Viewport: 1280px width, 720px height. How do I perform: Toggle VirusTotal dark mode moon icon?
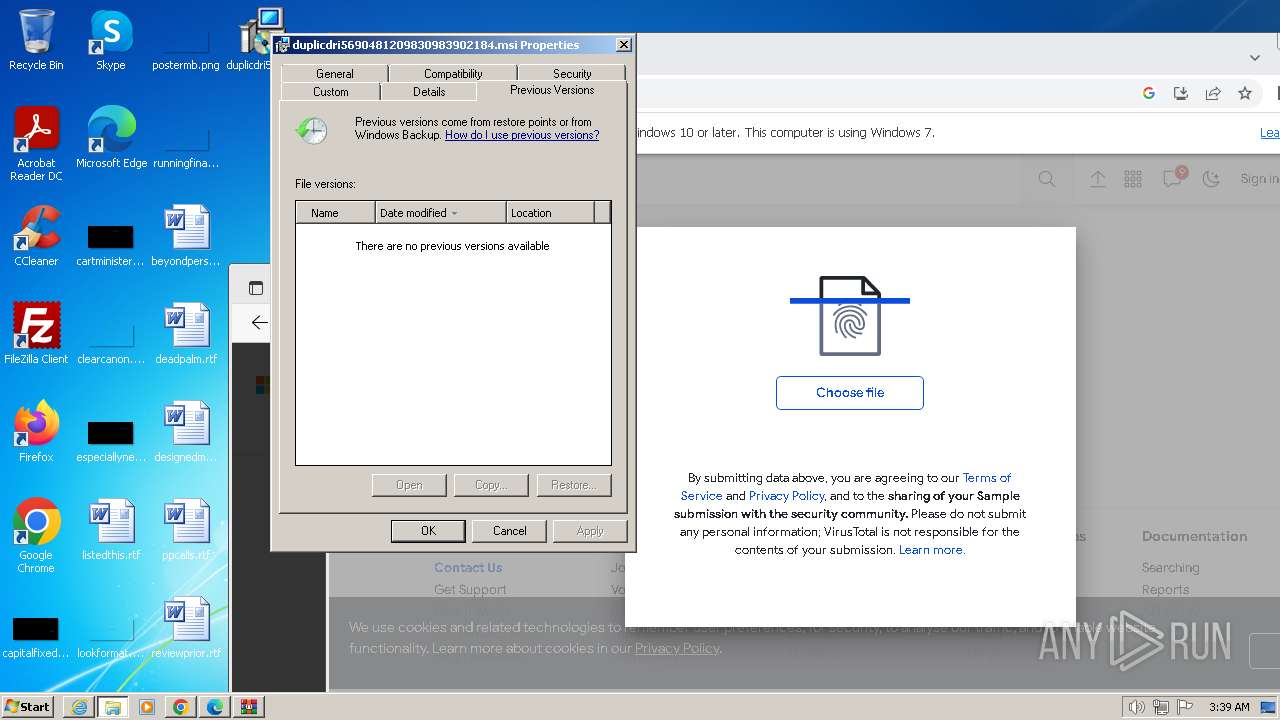point(1211,179)
